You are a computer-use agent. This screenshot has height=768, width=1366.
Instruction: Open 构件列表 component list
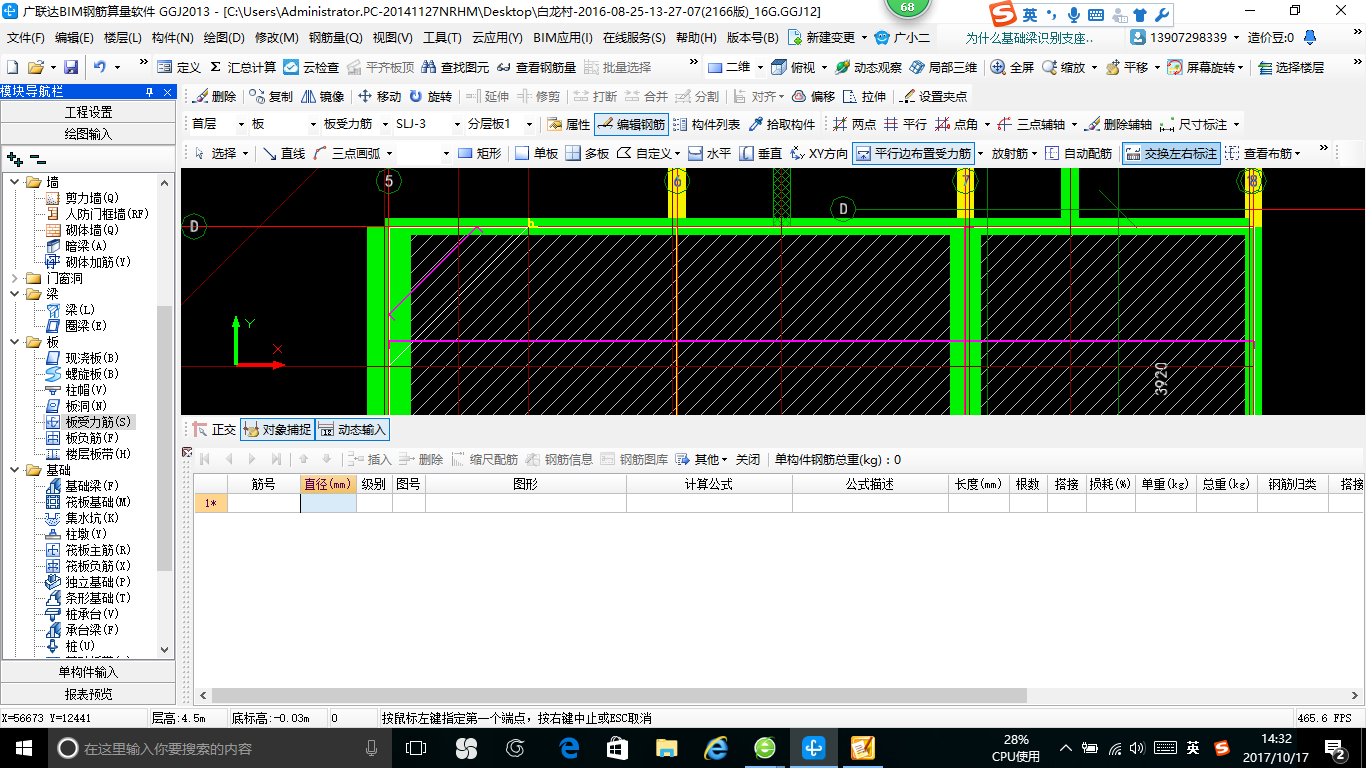707,124
